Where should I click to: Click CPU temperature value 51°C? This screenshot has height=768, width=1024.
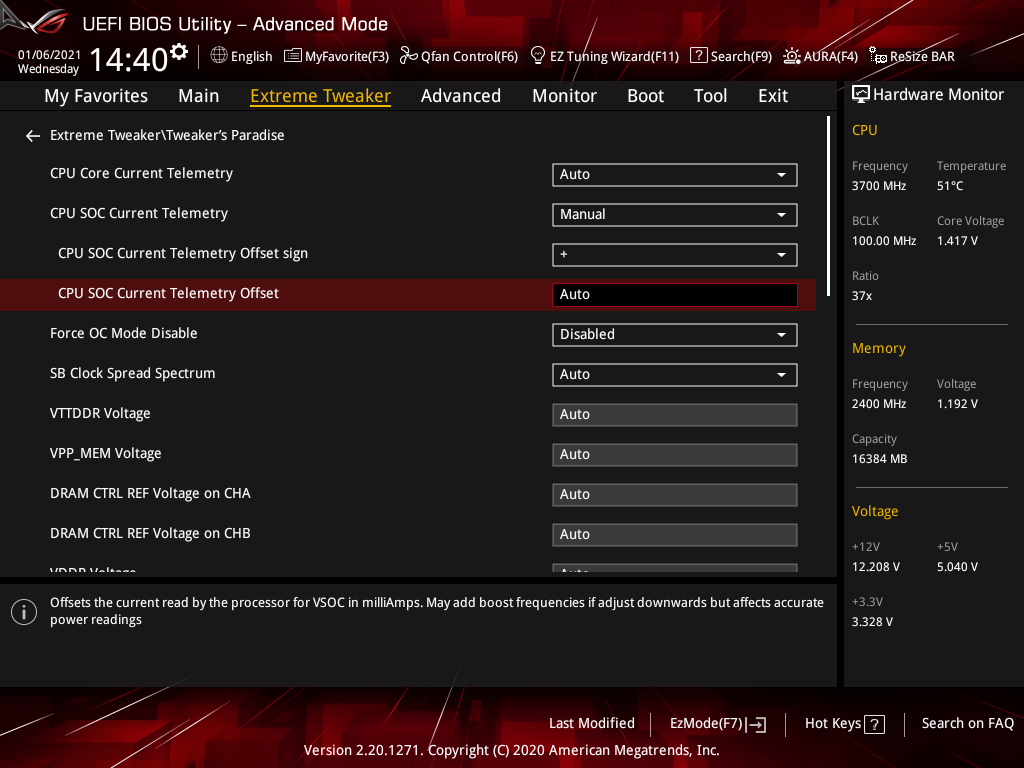(x=950, y=186)
